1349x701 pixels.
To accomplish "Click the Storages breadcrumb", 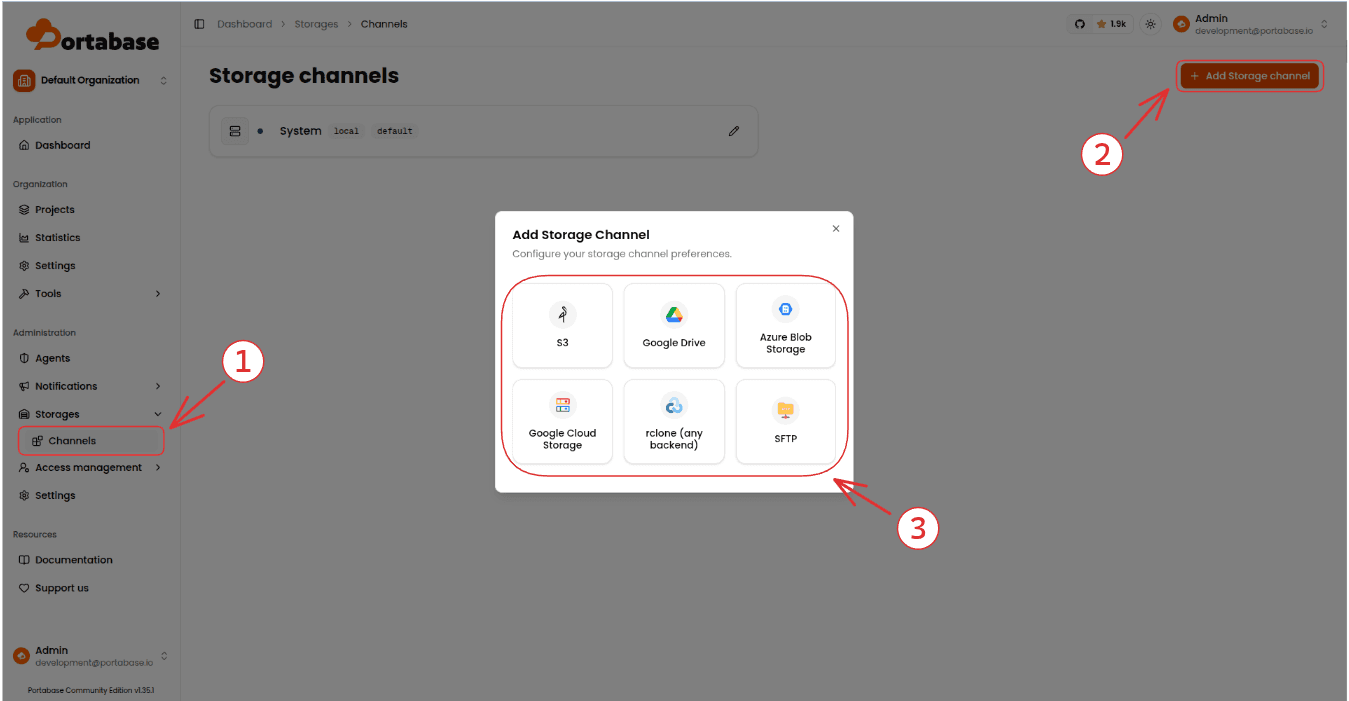I will (x=316, y=24).
